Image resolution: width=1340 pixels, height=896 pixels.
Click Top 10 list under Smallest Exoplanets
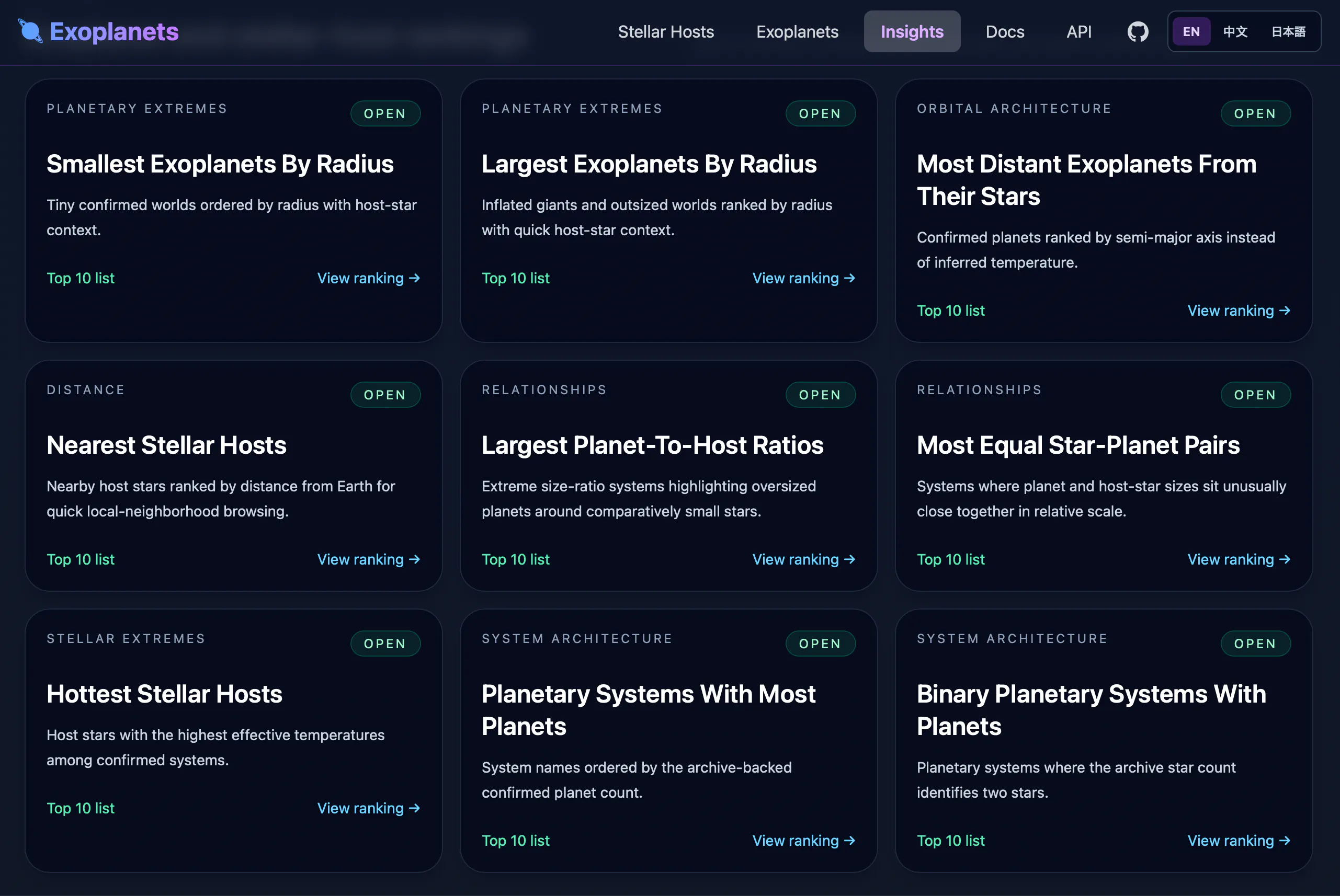[81, 278]
